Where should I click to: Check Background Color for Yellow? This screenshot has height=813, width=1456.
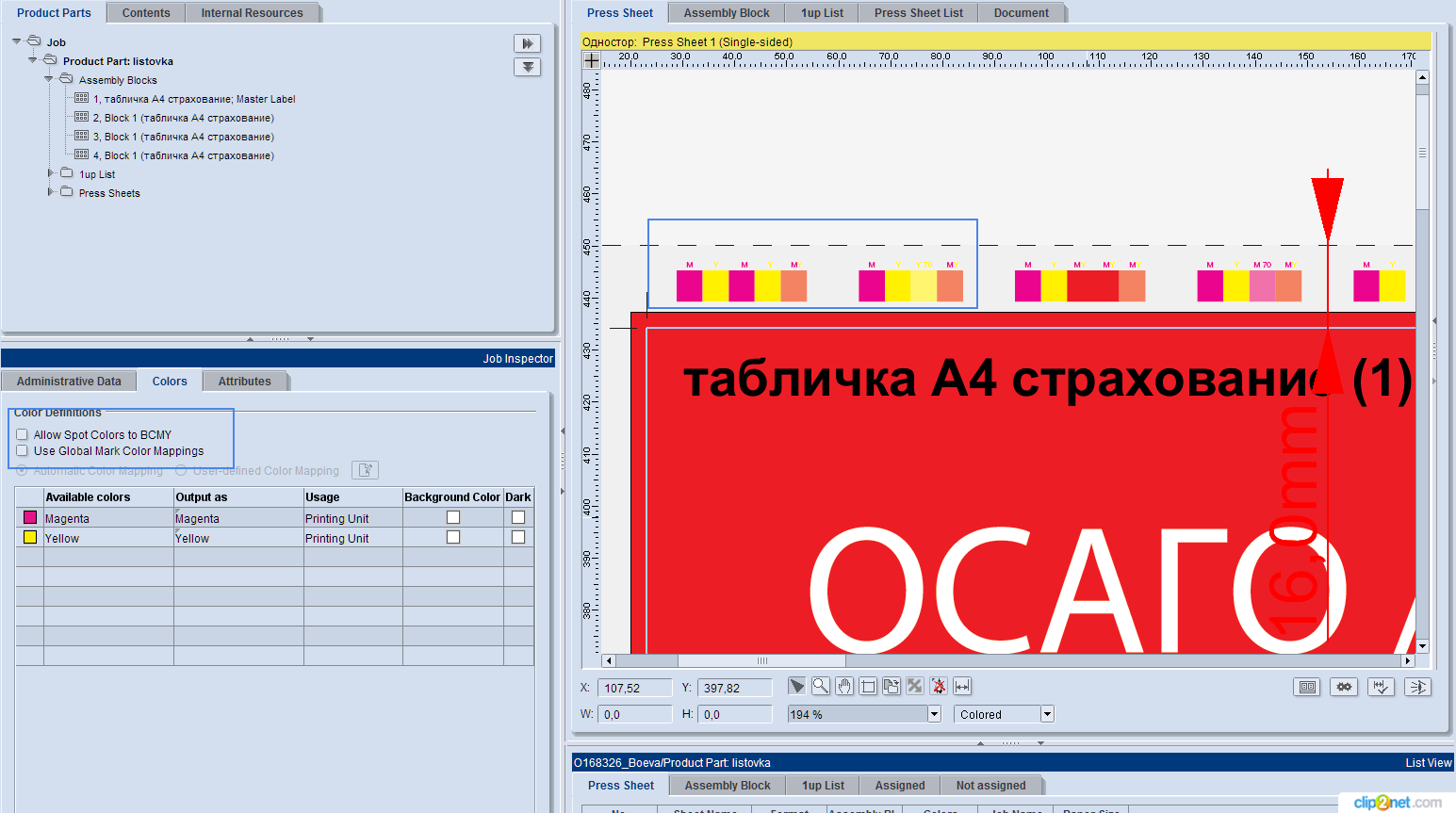453,537
